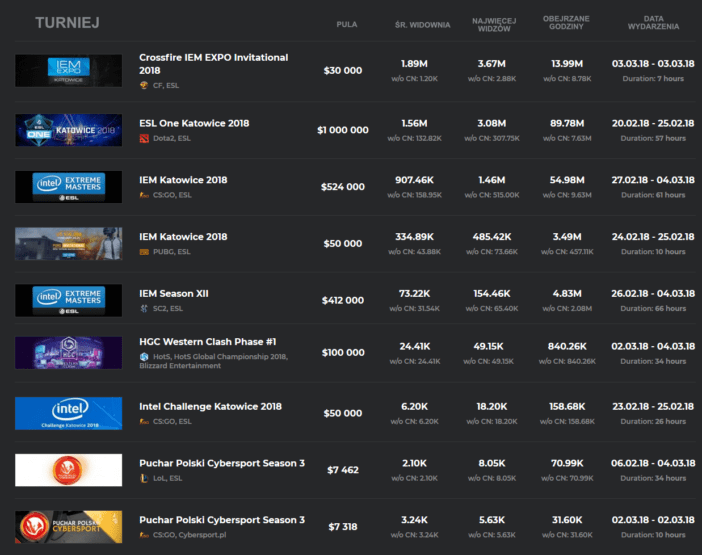Open the HGC Western Clash banner thumbnail
Viewport: 702px width, 555px height.
tap(68, 353)
